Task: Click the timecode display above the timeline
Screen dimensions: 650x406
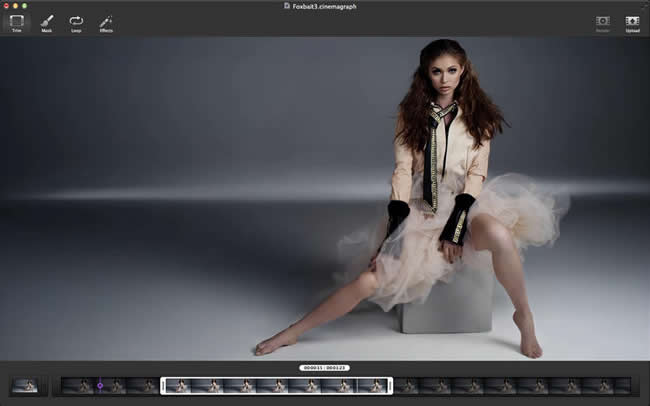Action: pos(324,368)
